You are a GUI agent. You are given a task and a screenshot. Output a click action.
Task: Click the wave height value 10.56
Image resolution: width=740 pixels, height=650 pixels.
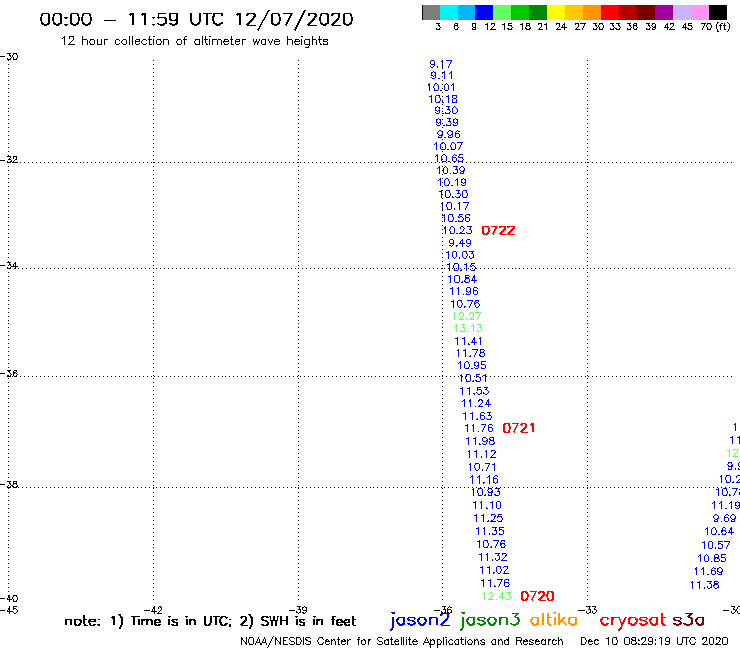(456, 218)
